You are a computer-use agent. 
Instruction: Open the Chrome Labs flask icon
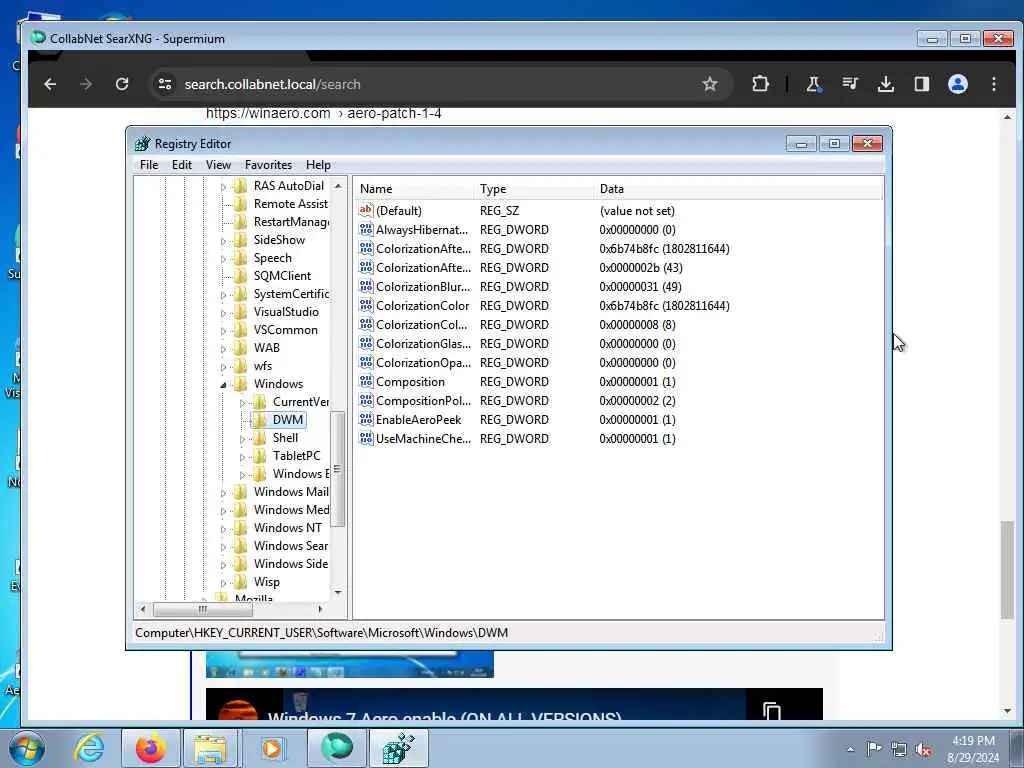coord(814,84)
